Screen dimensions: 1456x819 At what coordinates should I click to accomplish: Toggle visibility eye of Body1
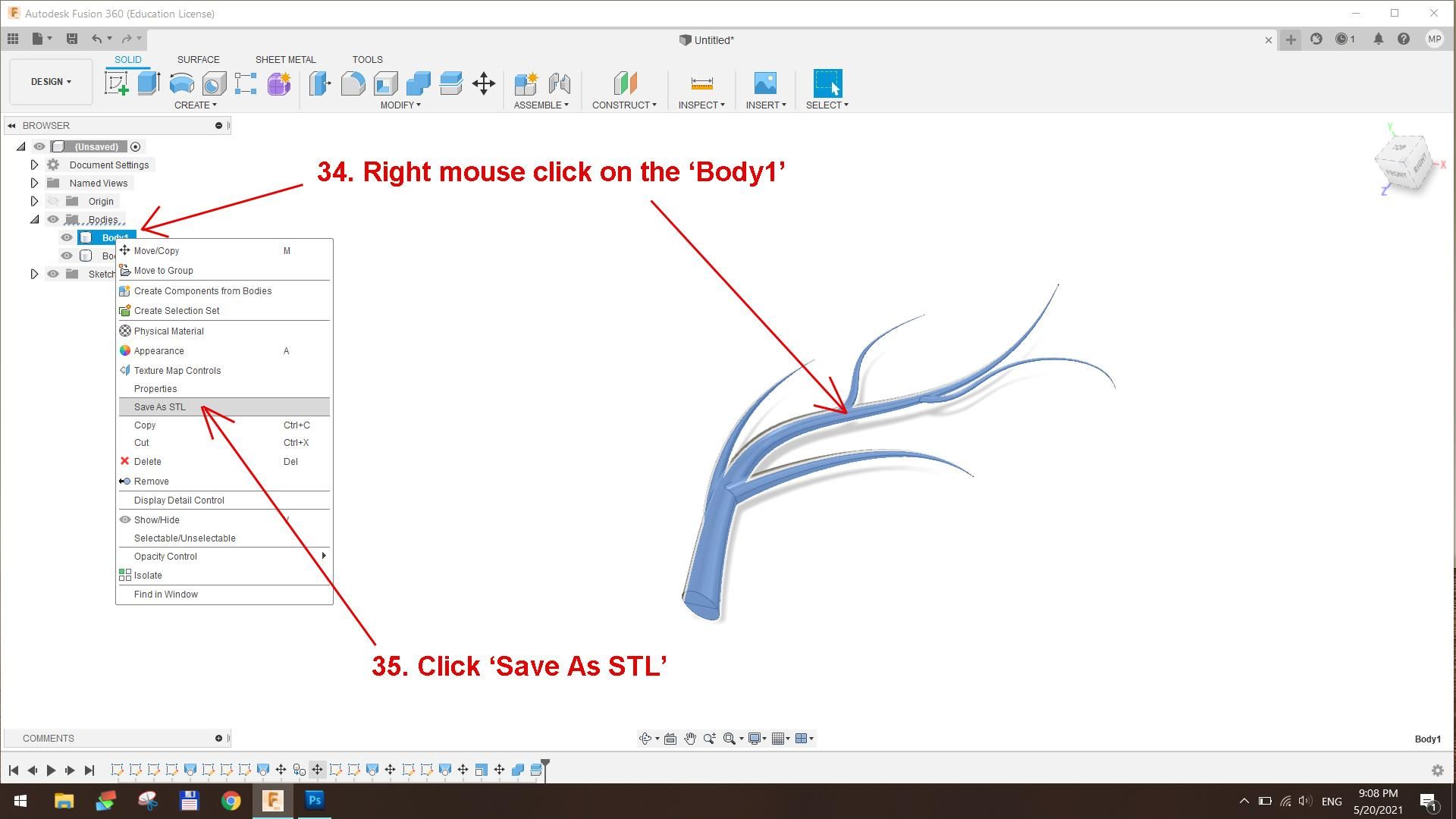[x=67, y=238]
